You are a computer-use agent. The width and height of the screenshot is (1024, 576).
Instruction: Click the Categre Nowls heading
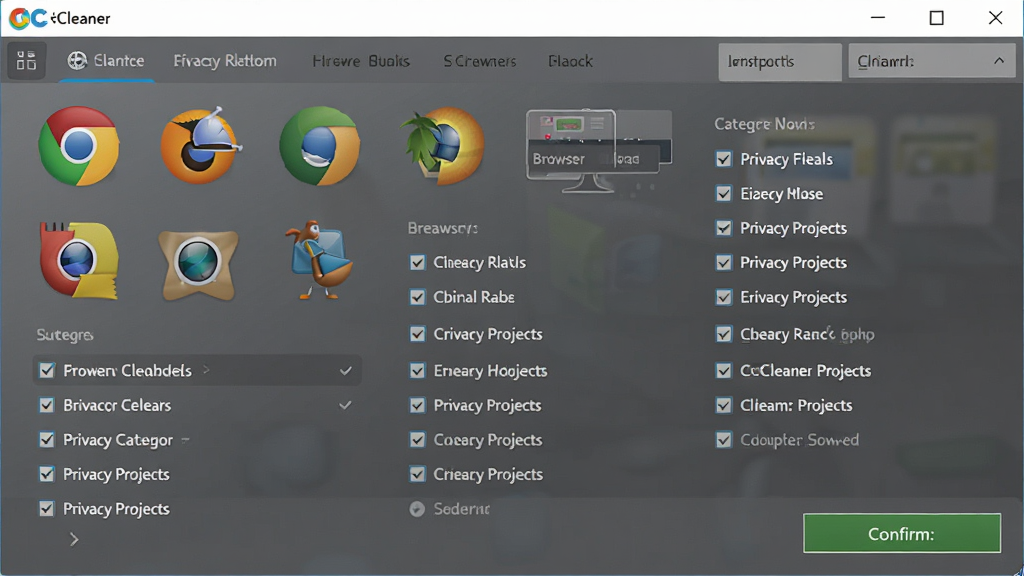click(x=764, y=124)
